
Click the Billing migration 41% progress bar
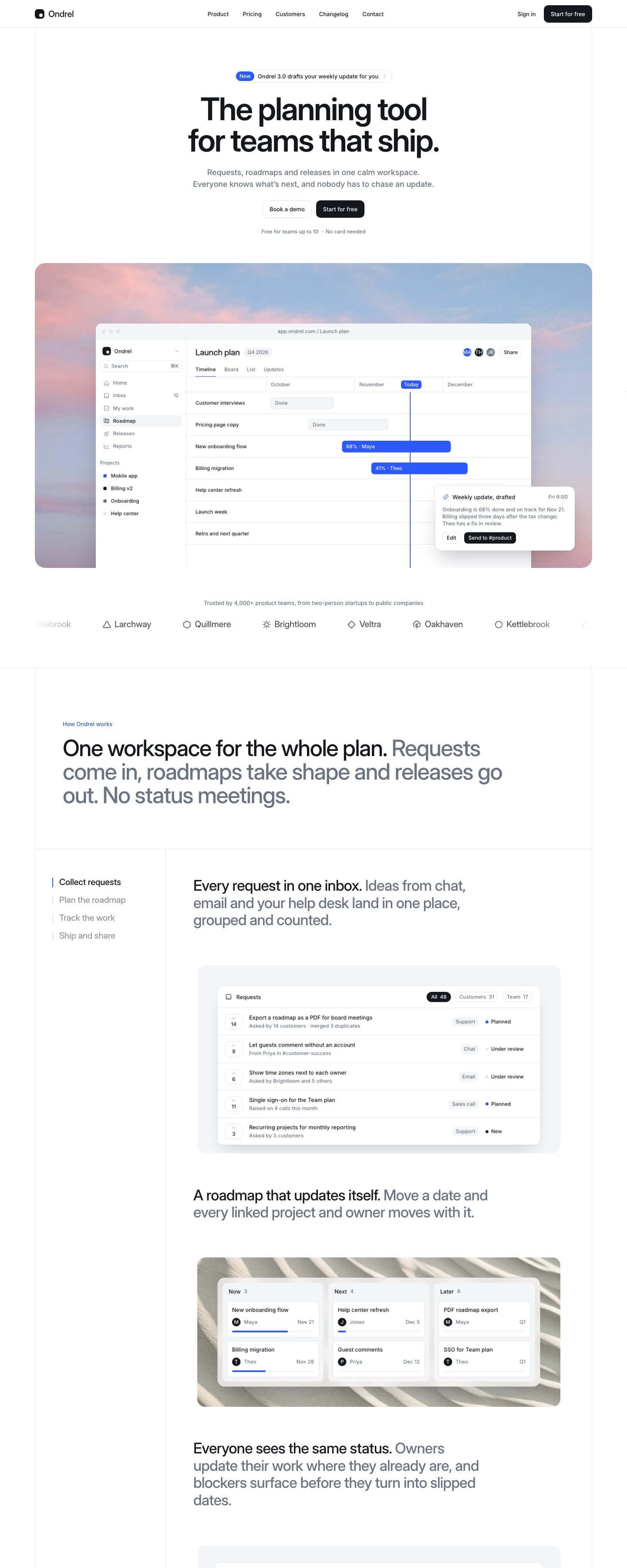[x=419, y=469]
